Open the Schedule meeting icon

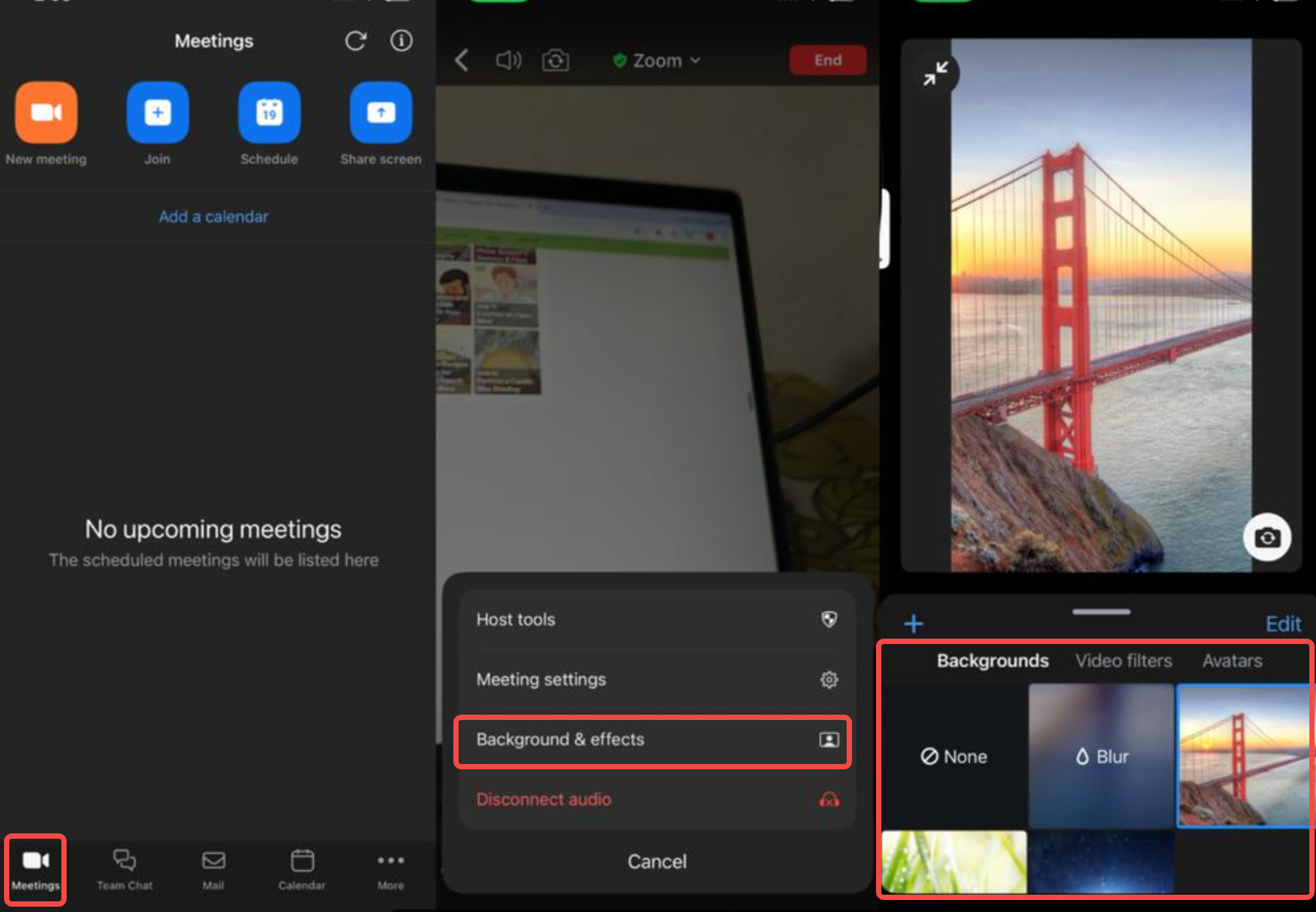tap(269, 112)
